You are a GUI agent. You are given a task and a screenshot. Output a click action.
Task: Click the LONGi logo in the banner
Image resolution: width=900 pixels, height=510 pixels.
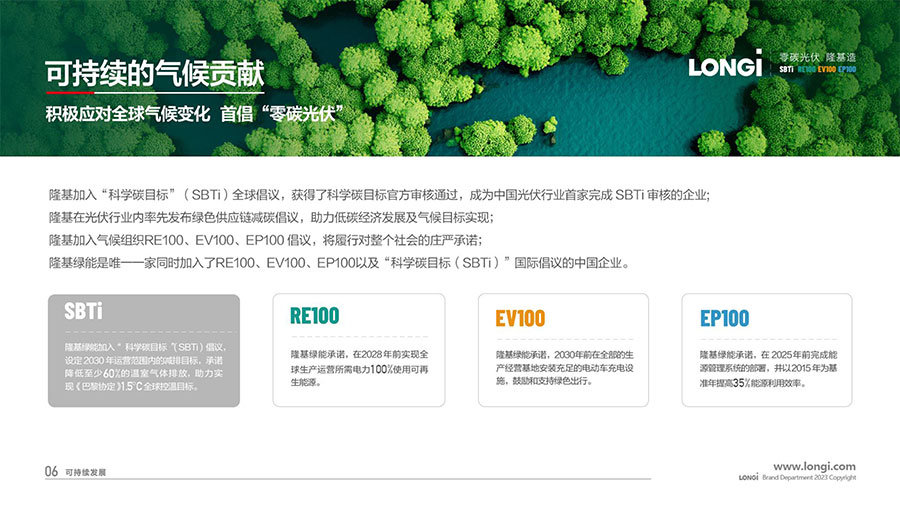[x=725, y=64]
